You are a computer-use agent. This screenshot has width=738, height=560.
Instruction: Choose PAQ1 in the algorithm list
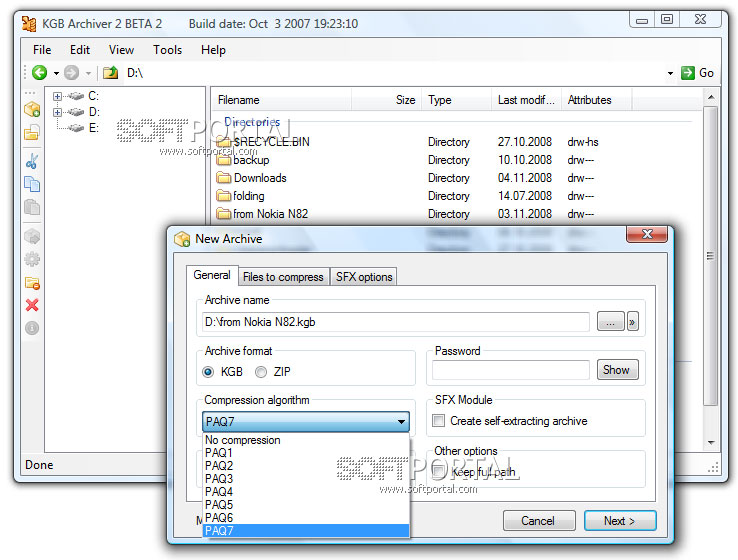(306, 453)
